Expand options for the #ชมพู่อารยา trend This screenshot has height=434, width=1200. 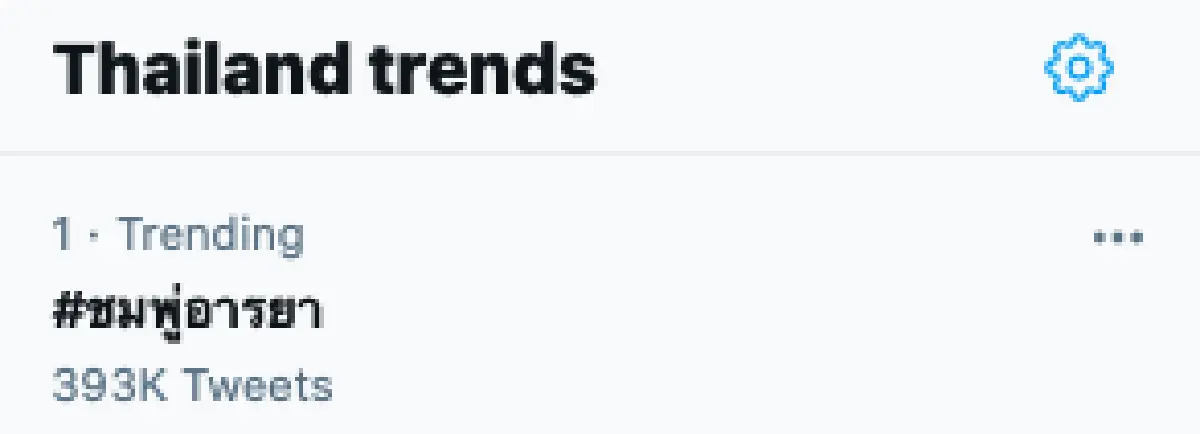tap(1118, 237)
